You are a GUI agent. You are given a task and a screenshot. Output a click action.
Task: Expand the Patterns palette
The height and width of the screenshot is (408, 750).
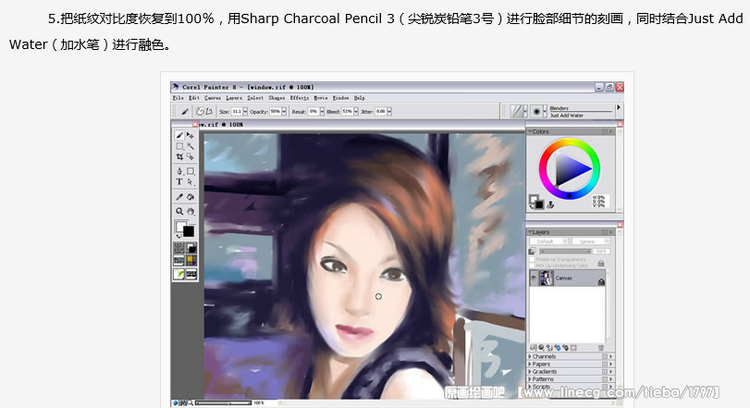pyautogui.click(x=529, y=379)
